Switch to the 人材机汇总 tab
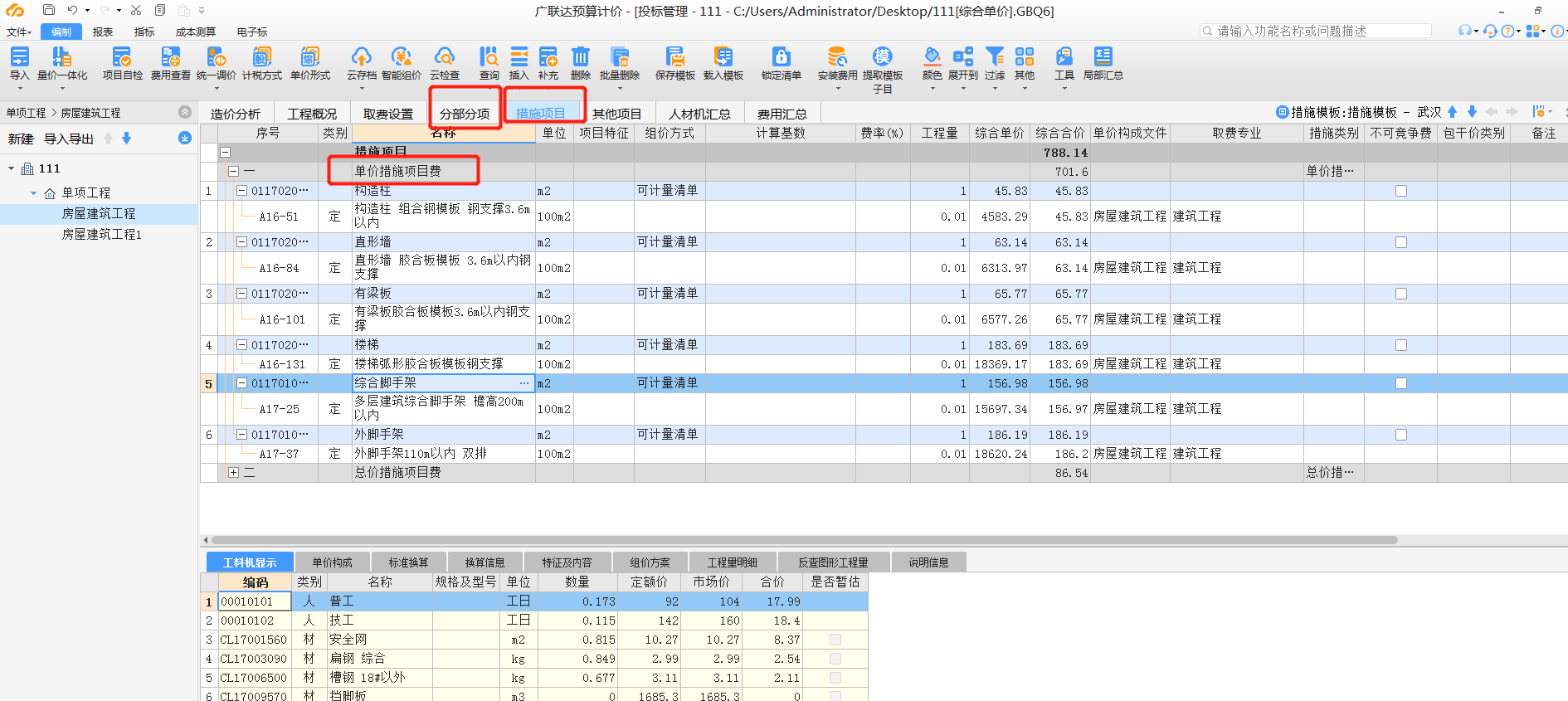This screenshot has height=701, width=1568. [x=699, y=114]
